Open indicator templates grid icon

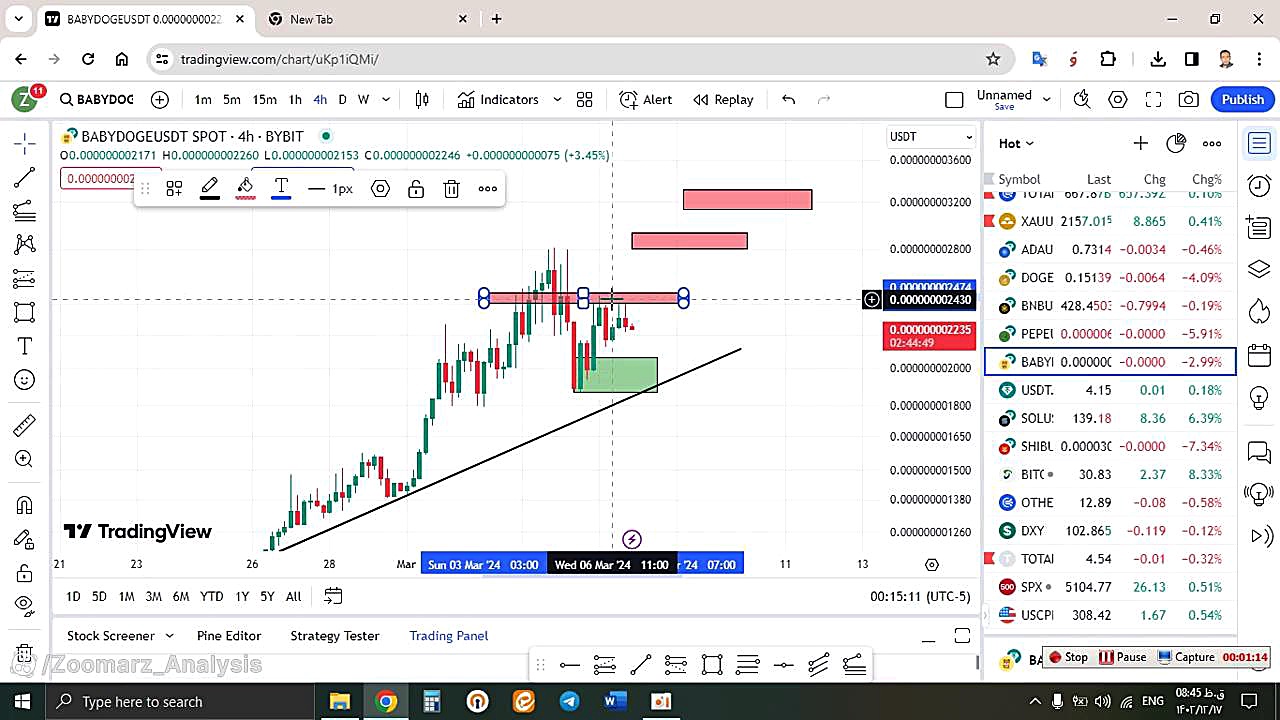pos(585,99)
